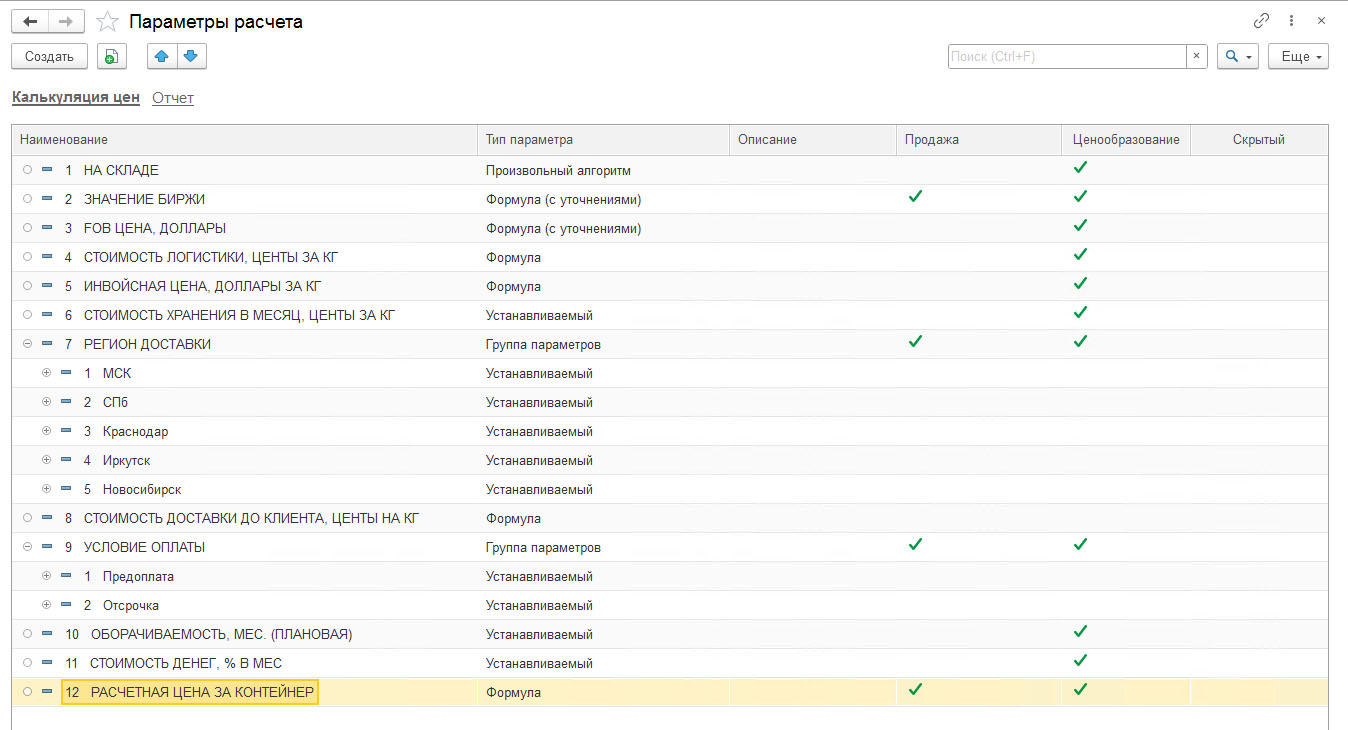Click the back navigation arrow

[30, 21]
